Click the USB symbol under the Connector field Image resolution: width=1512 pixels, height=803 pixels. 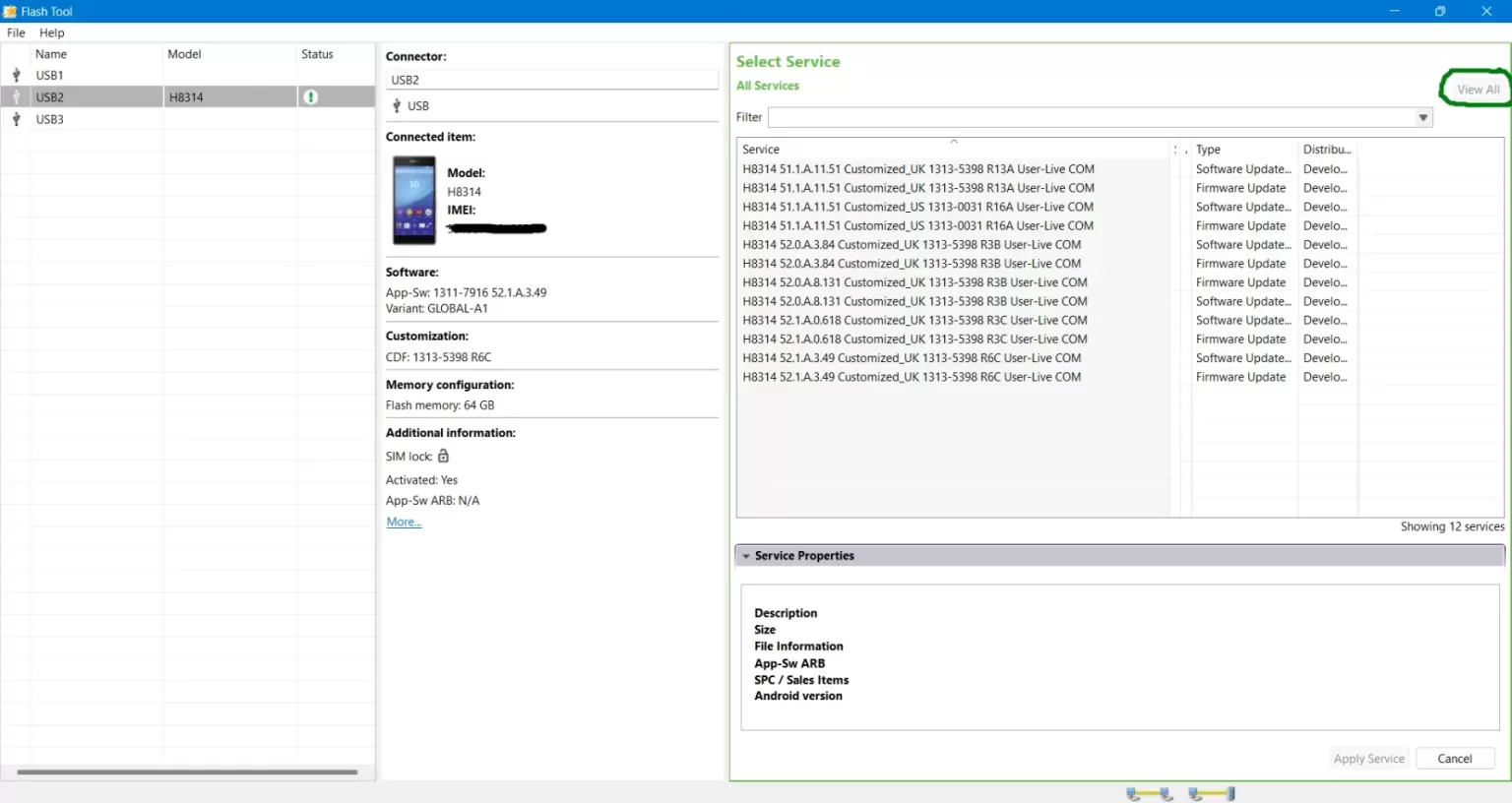pyautogui.click(x=397, y=106)
